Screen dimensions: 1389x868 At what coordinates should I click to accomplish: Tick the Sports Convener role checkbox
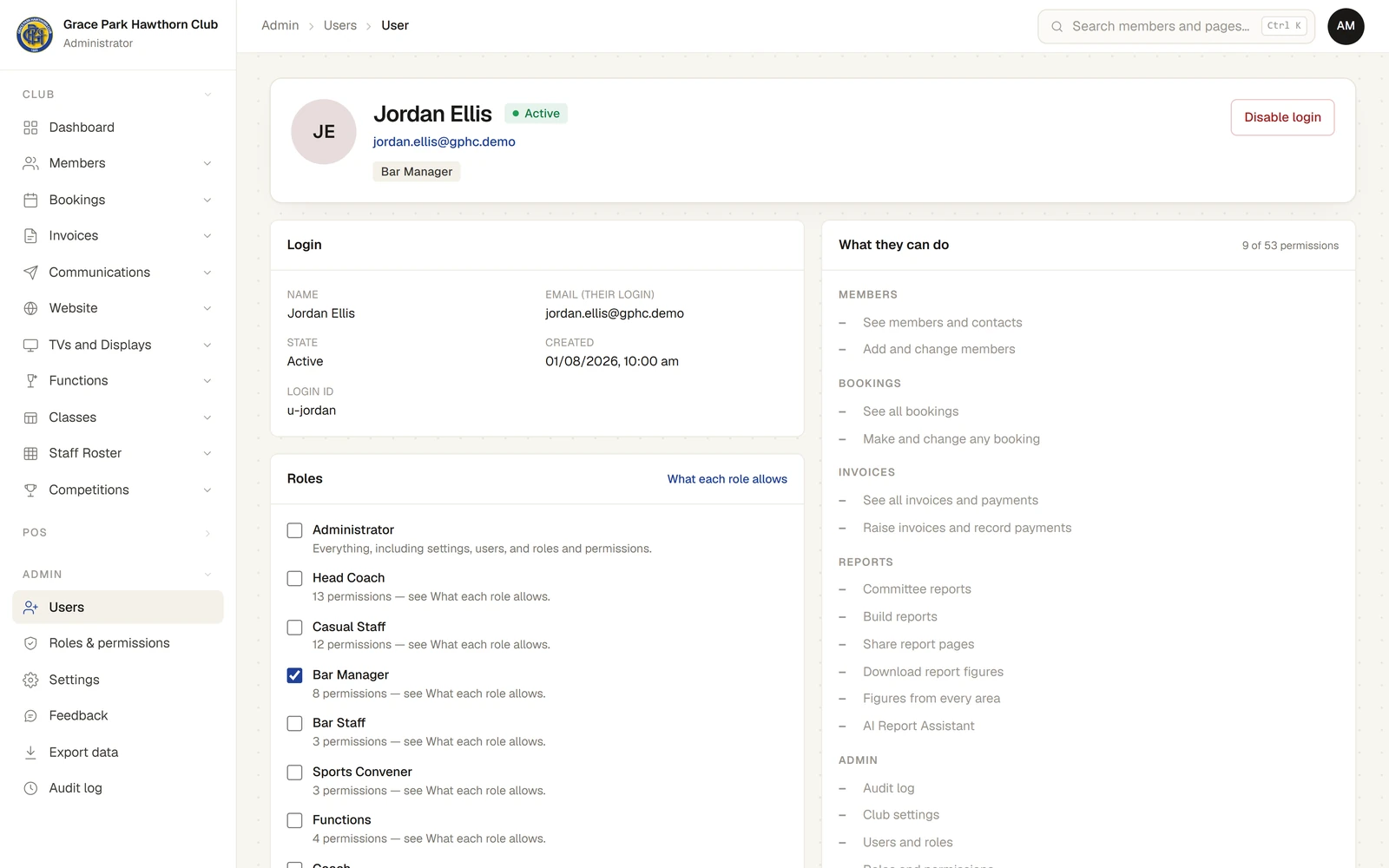tap(295, 772)
